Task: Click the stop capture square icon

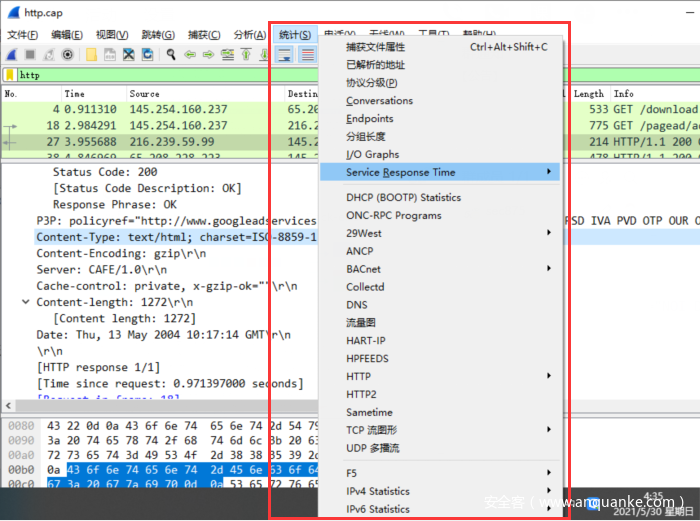Action: (30, 55)
